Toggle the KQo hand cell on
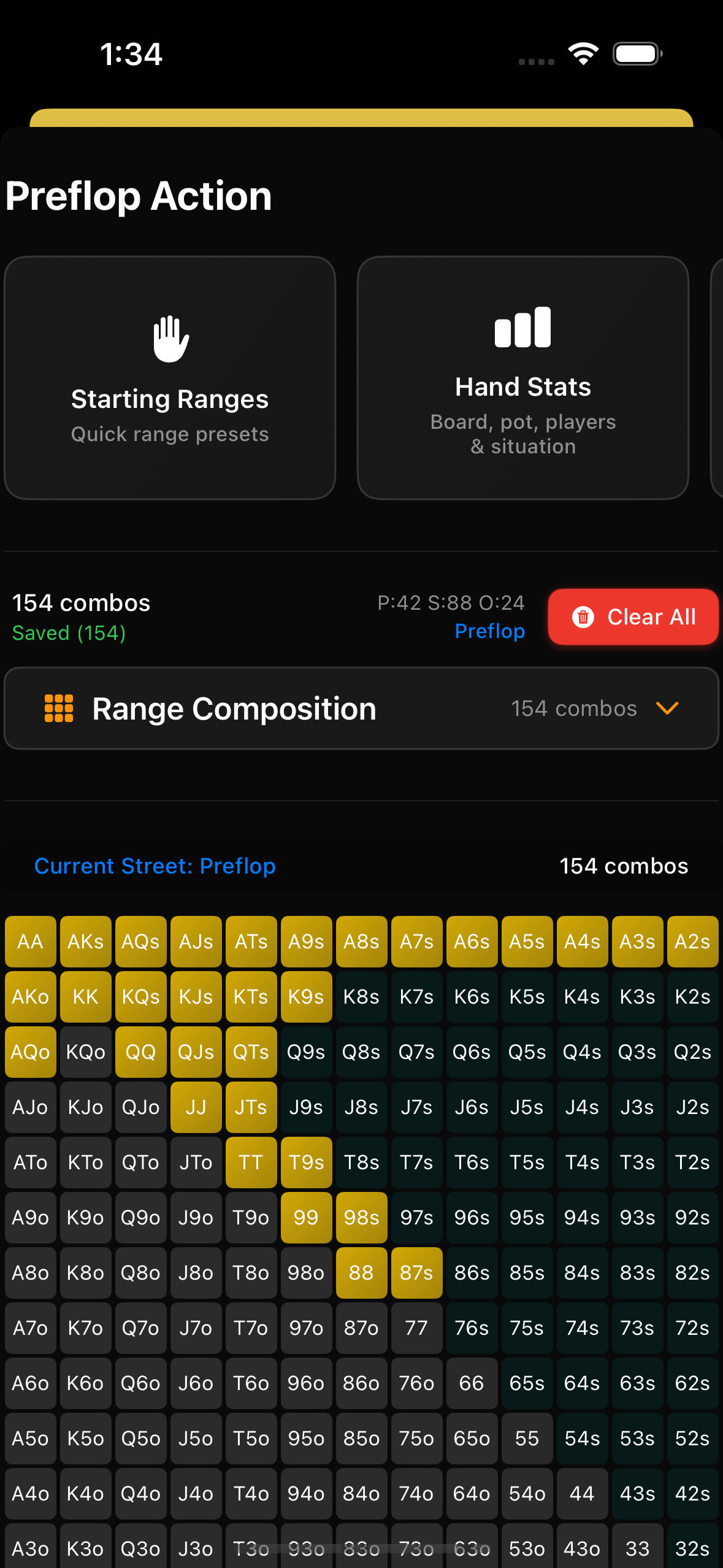Screen dimensions: 723x1568 click(x=86, y=1051)
